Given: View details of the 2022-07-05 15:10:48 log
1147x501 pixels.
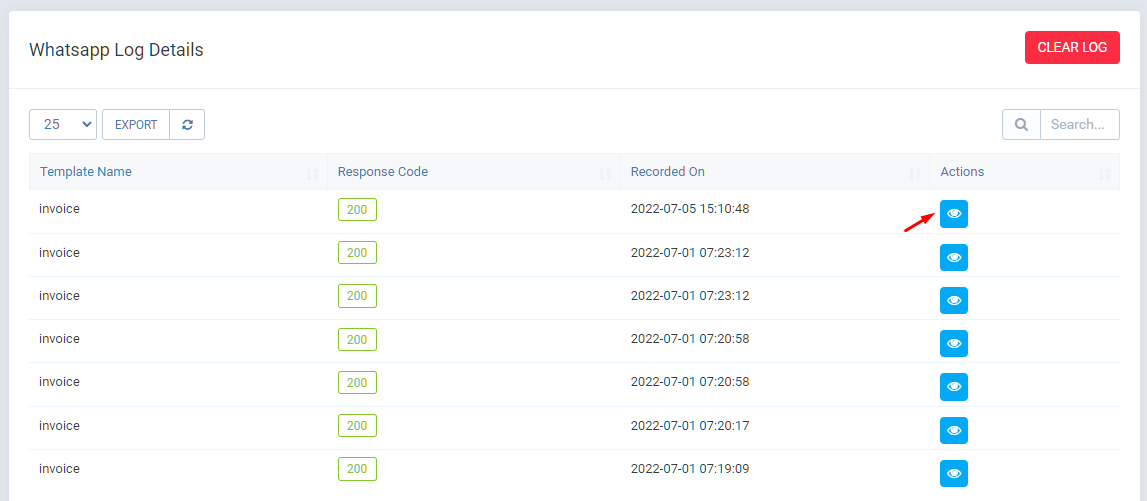Looking at the screenshot, I should [x=953, y=214].
